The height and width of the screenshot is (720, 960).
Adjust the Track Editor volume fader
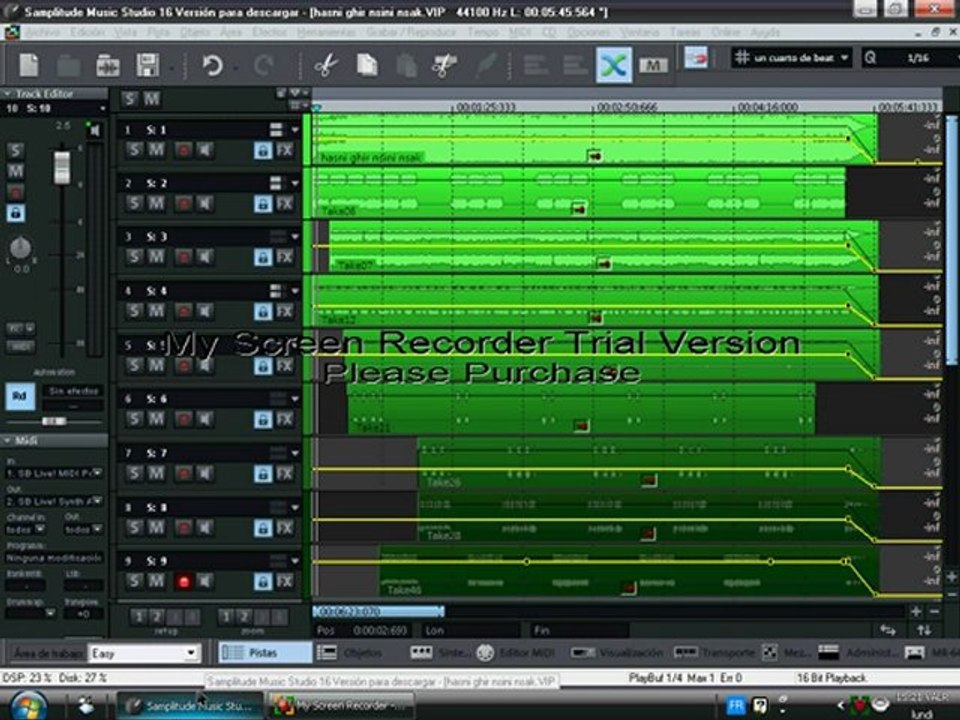coord(62,167)
